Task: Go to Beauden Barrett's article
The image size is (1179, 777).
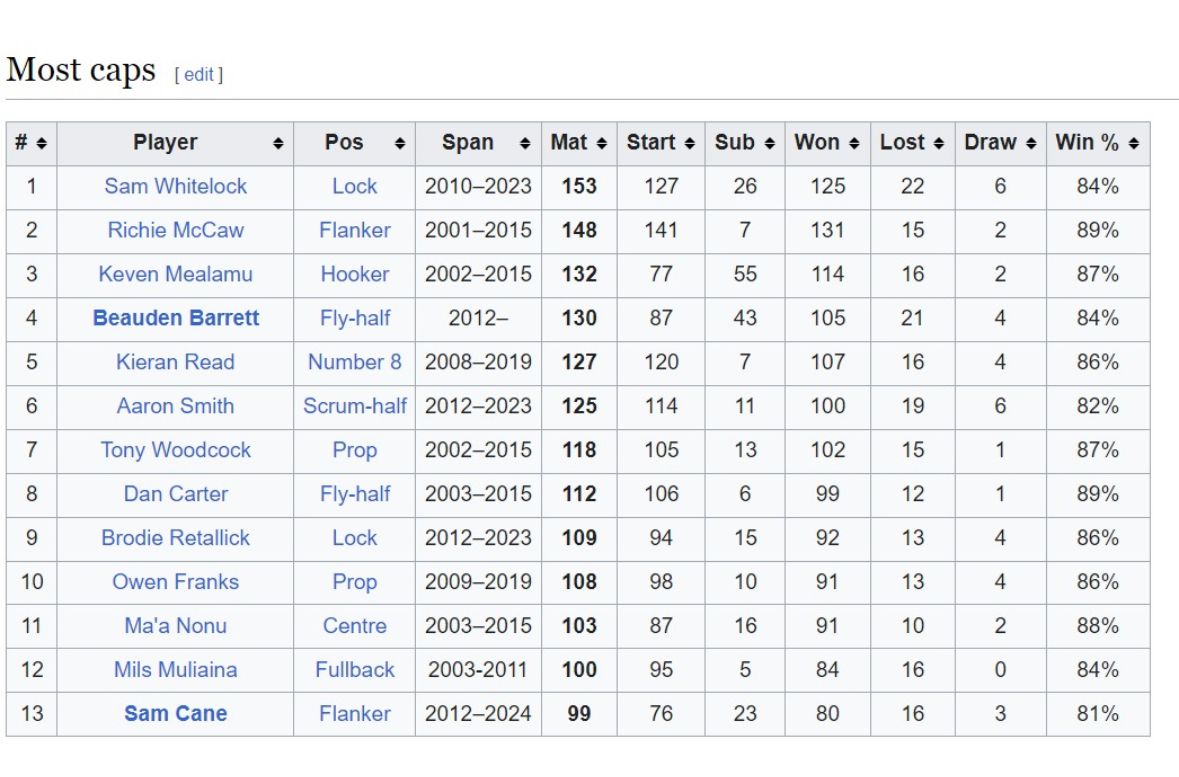Action: pyautogui.click(x=175, y=318)
